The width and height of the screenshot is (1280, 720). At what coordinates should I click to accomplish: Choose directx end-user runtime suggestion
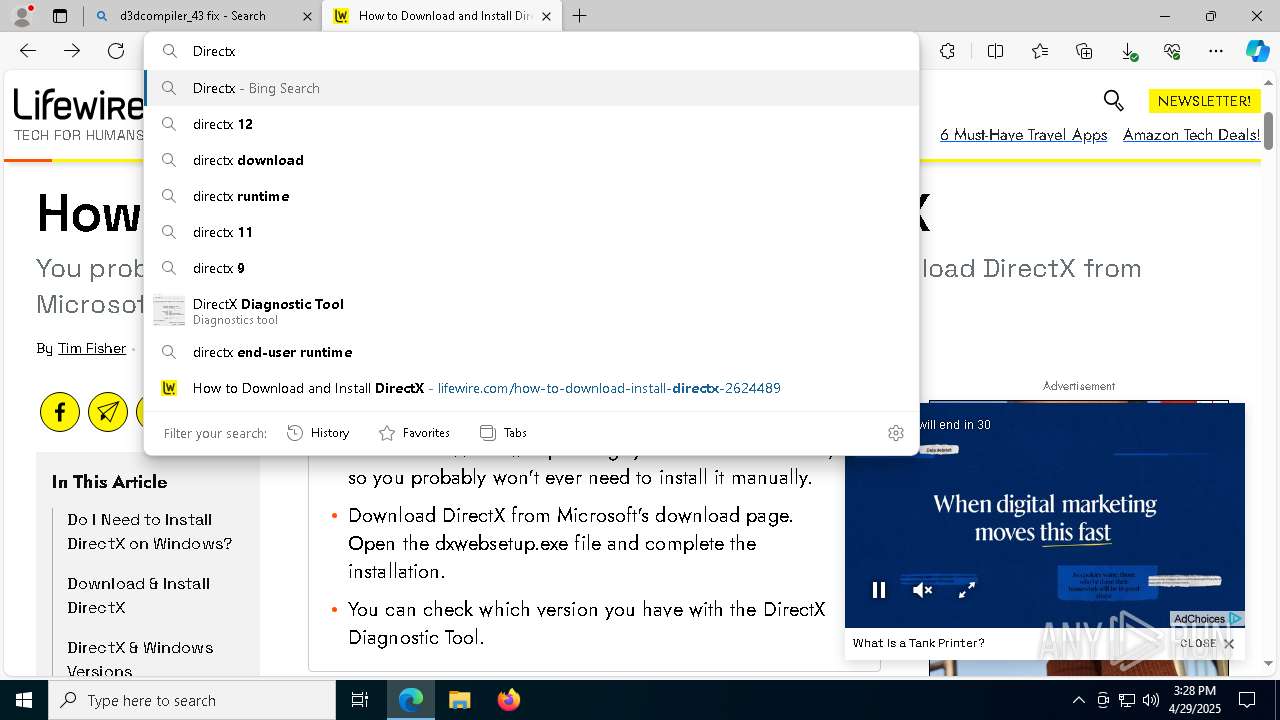pos(532,352)
